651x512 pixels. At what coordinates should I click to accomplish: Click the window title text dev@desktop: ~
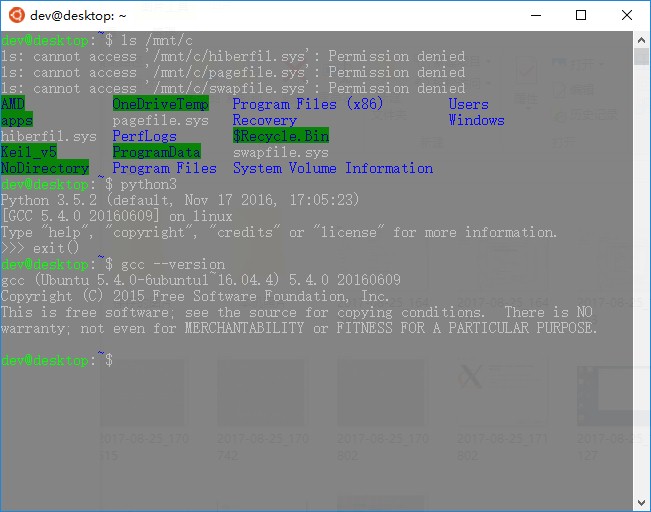click(x=79, y=16)
